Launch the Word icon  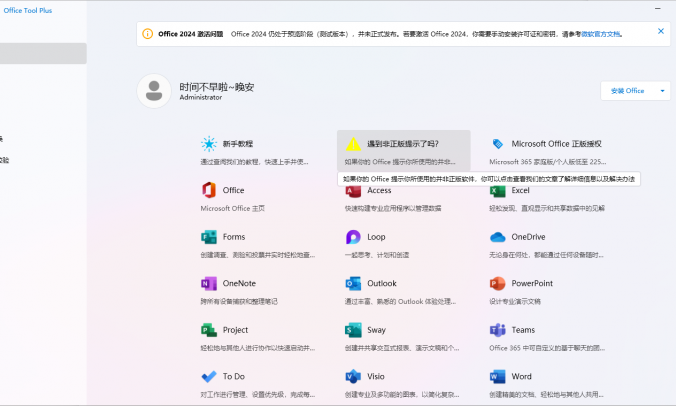point(498,376)
